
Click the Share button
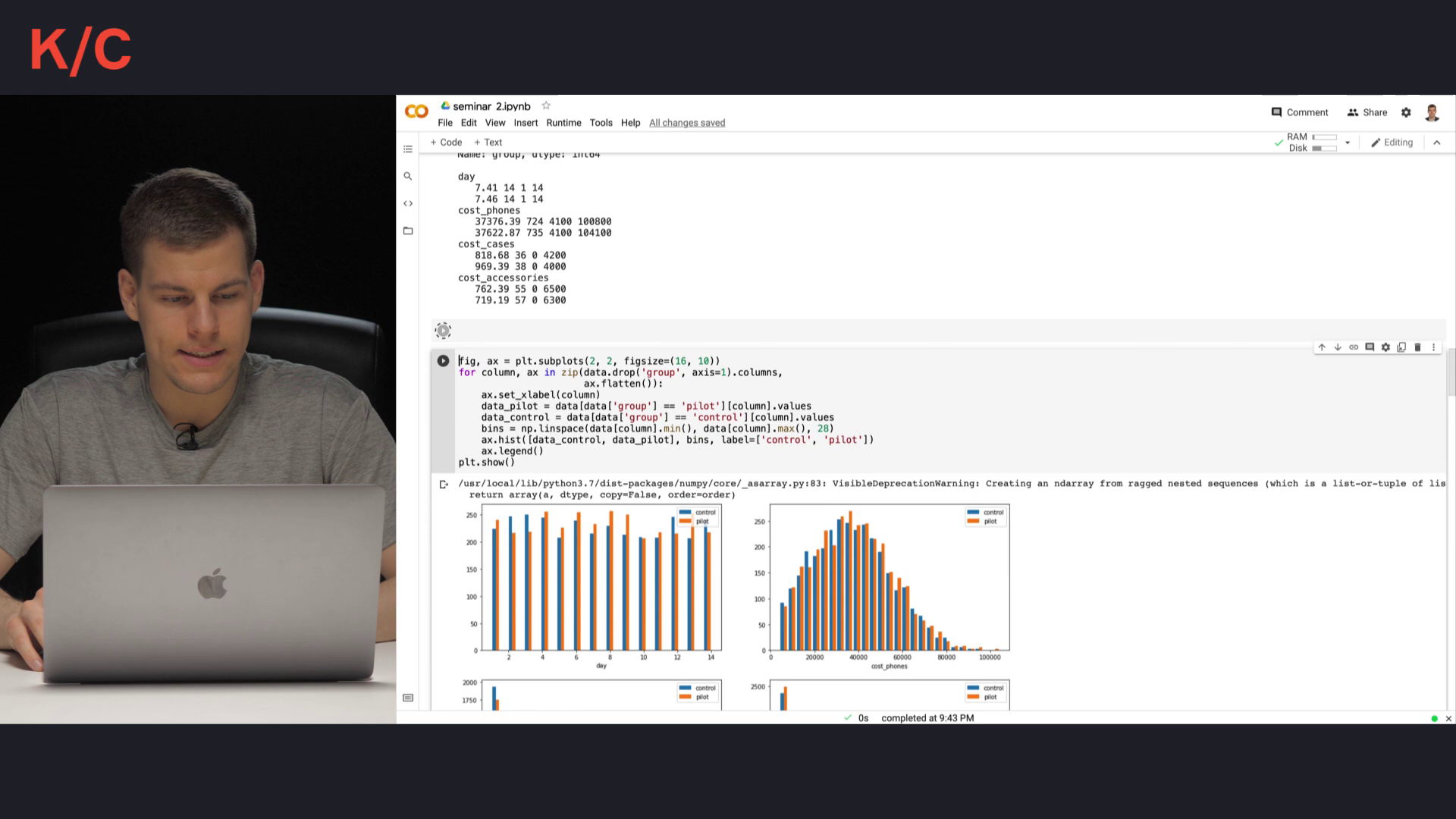(1367, 112)
